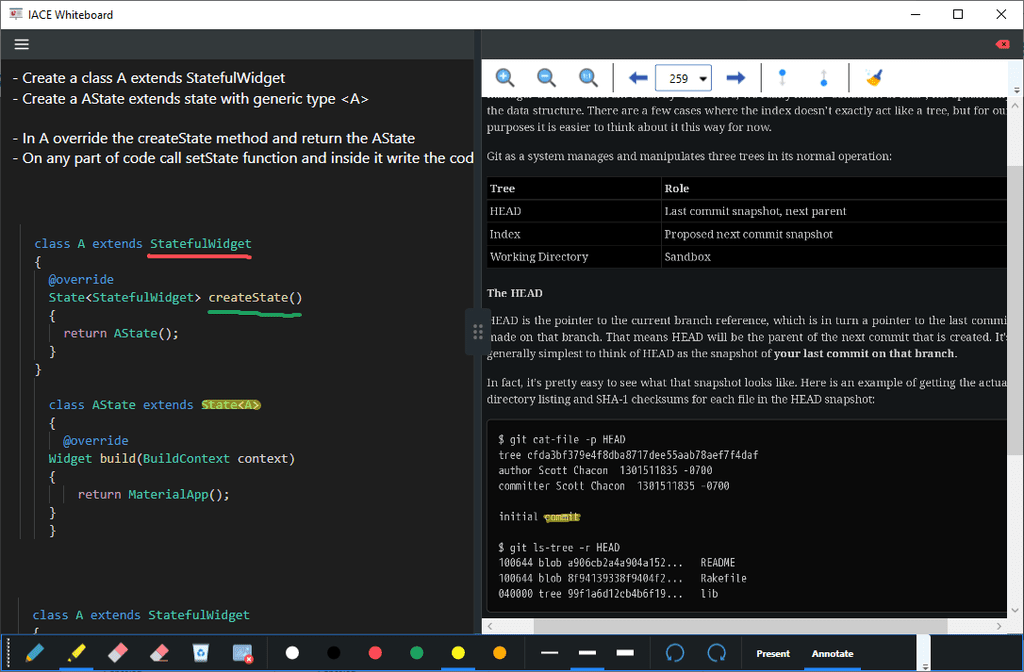The width and height of the screenshot is (1024, 672).
Task: Choose the thinnest stroke width
Action: pos(550,653)
